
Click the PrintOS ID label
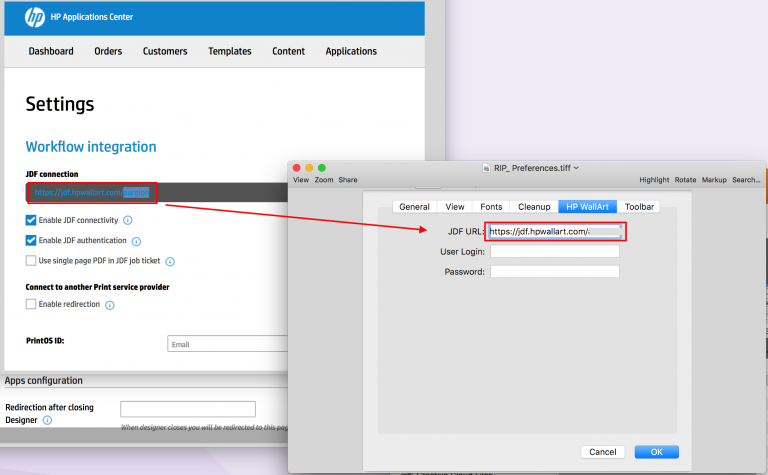(x=45, y=341)
